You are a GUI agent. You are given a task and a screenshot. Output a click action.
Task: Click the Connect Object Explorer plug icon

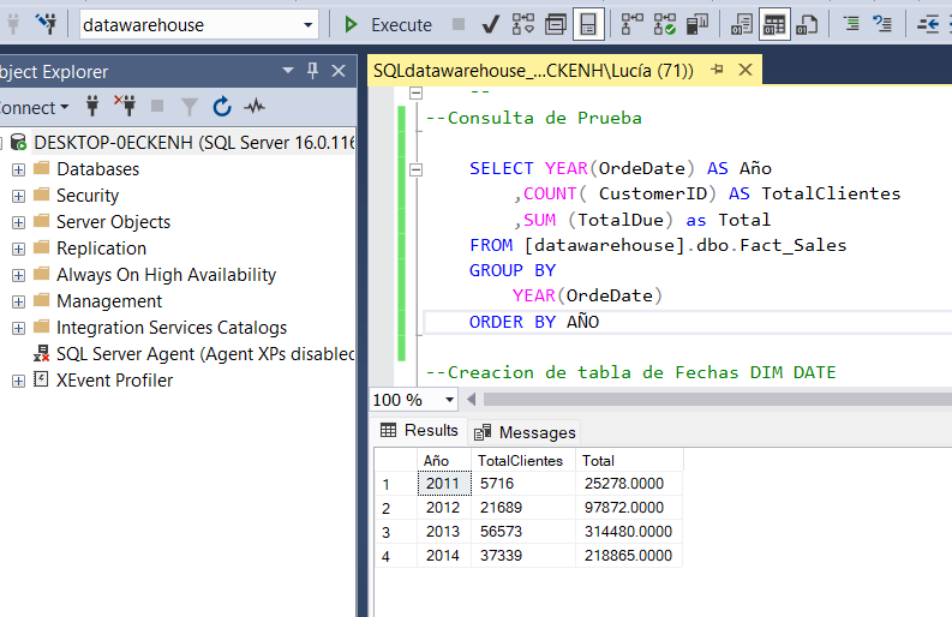[x=93, y=106]
